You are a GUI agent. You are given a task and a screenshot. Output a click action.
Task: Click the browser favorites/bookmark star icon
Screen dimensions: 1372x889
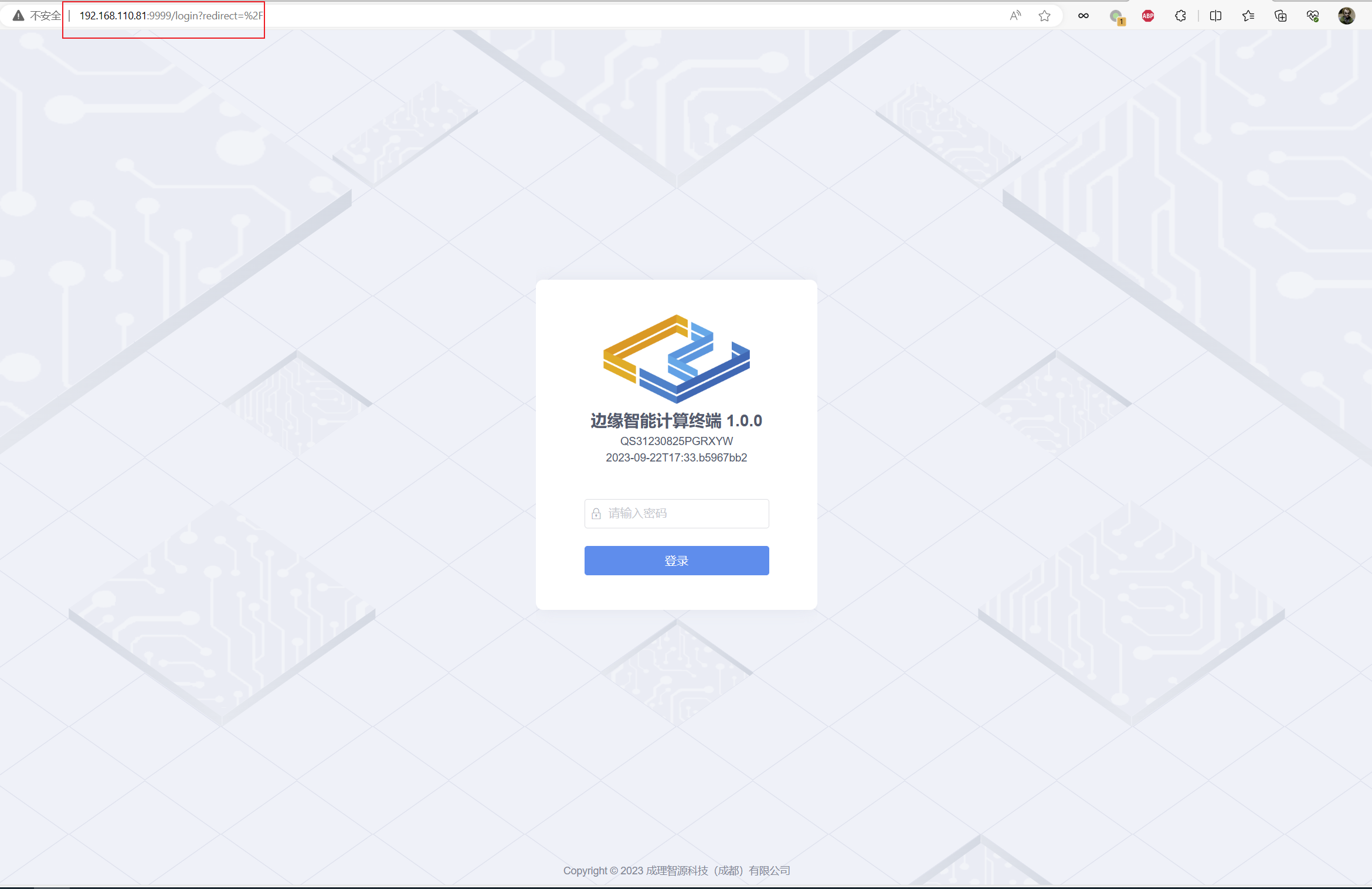click(x=1044, y=16)
